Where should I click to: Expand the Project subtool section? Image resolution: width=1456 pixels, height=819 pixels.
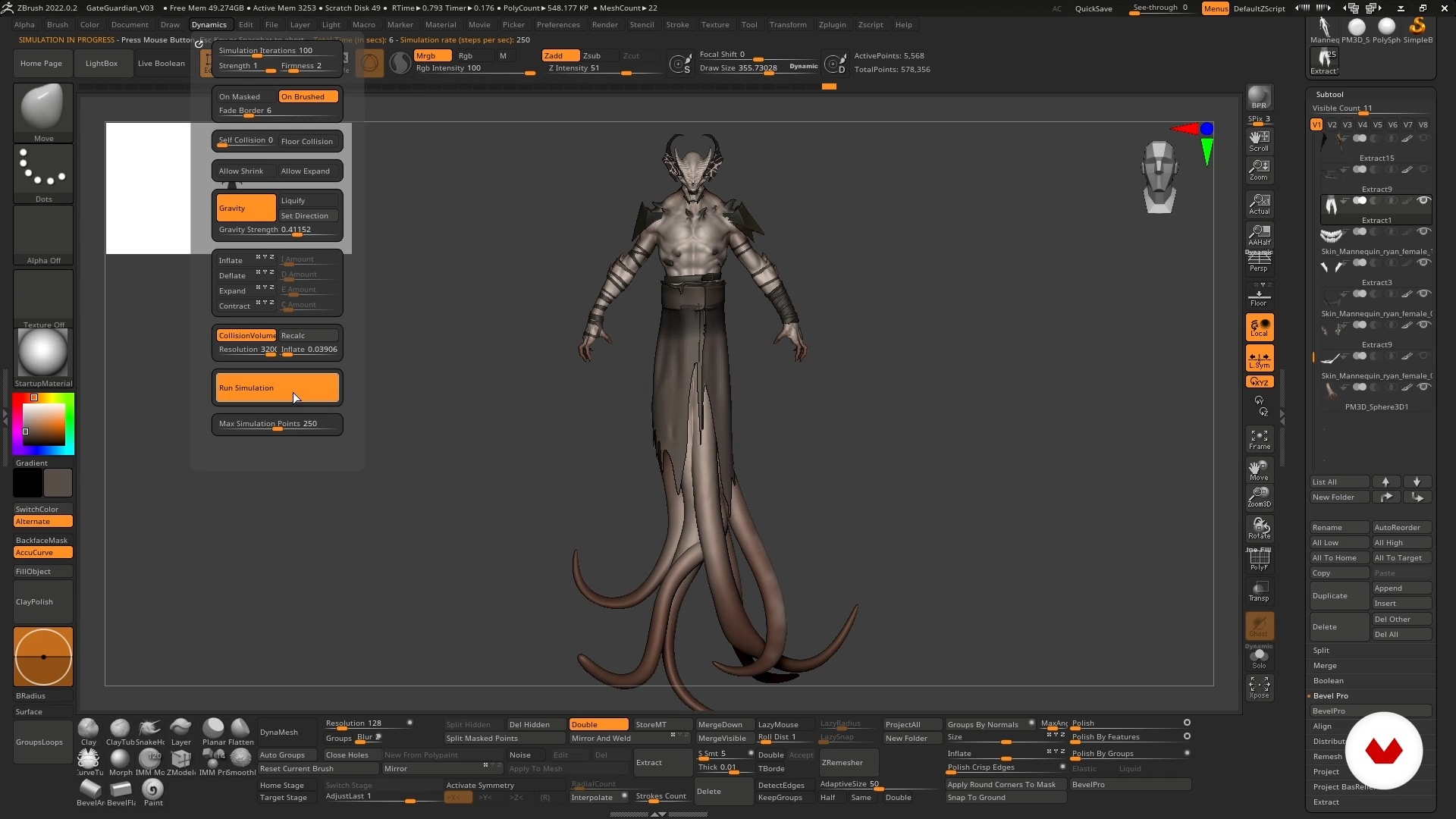pos(1326,771)
